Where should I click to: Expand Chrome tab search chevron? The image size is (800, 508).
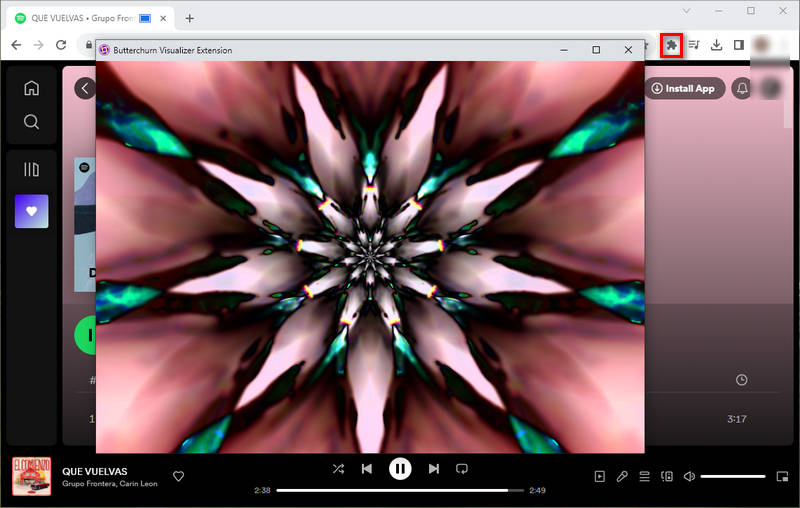point(687,11)
